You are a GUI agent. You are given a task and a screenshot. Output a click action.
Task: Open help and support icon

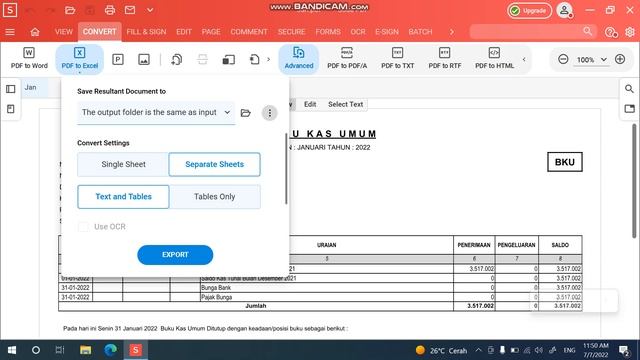tap(611, 32)
